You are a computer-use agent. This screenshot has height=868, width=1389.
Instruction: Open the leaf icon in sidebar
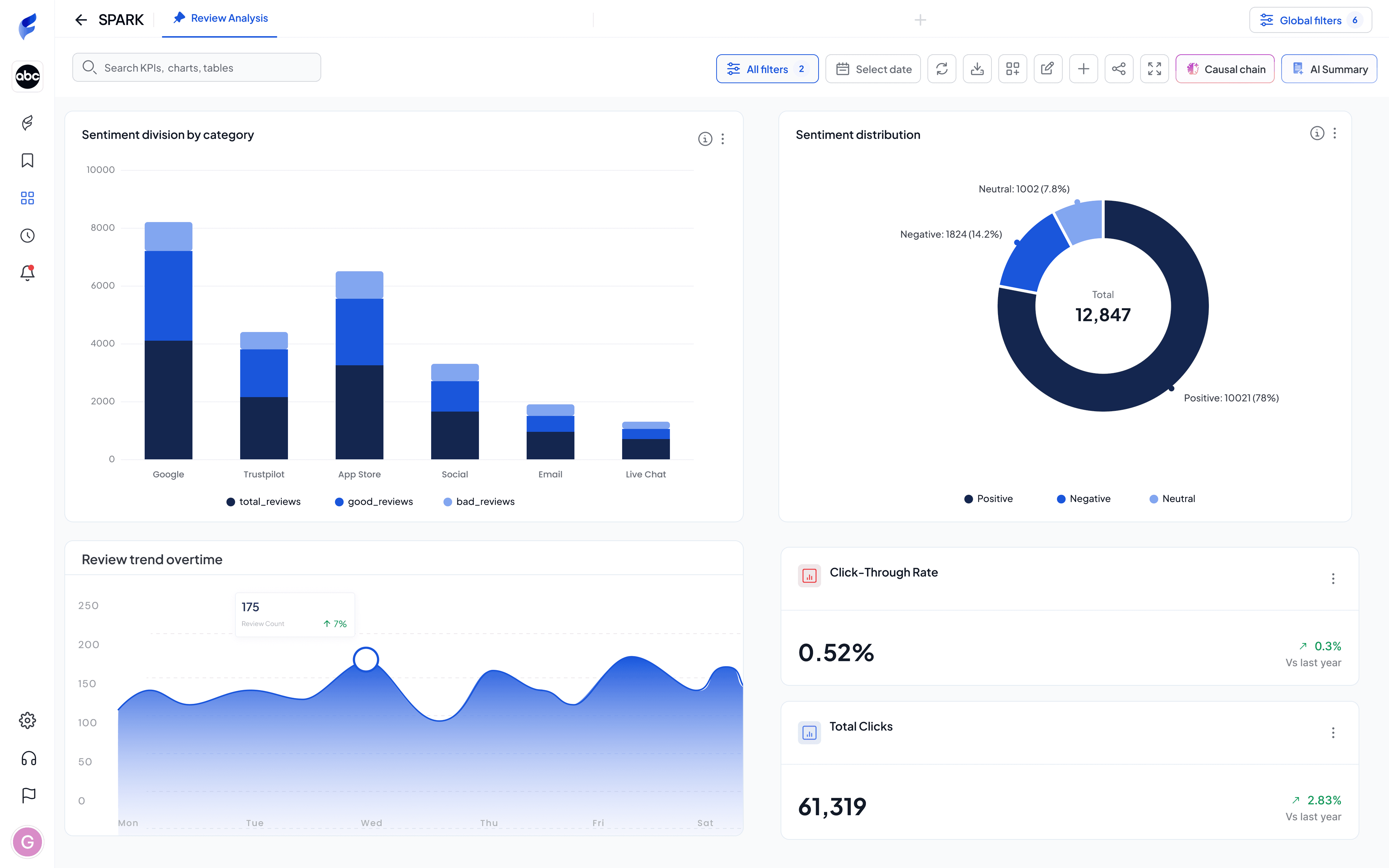pos(27,122)
